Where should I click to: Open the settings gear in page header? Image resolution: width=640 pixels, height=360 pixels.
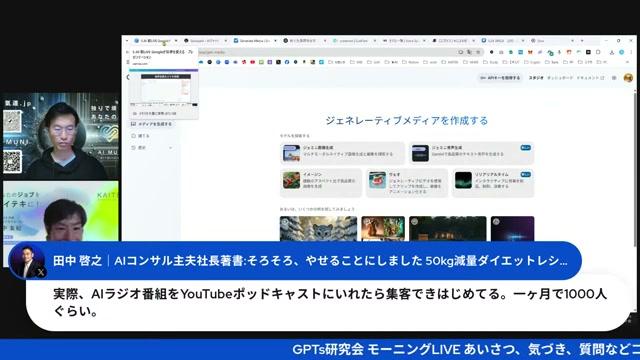click(x=614, y=78)
